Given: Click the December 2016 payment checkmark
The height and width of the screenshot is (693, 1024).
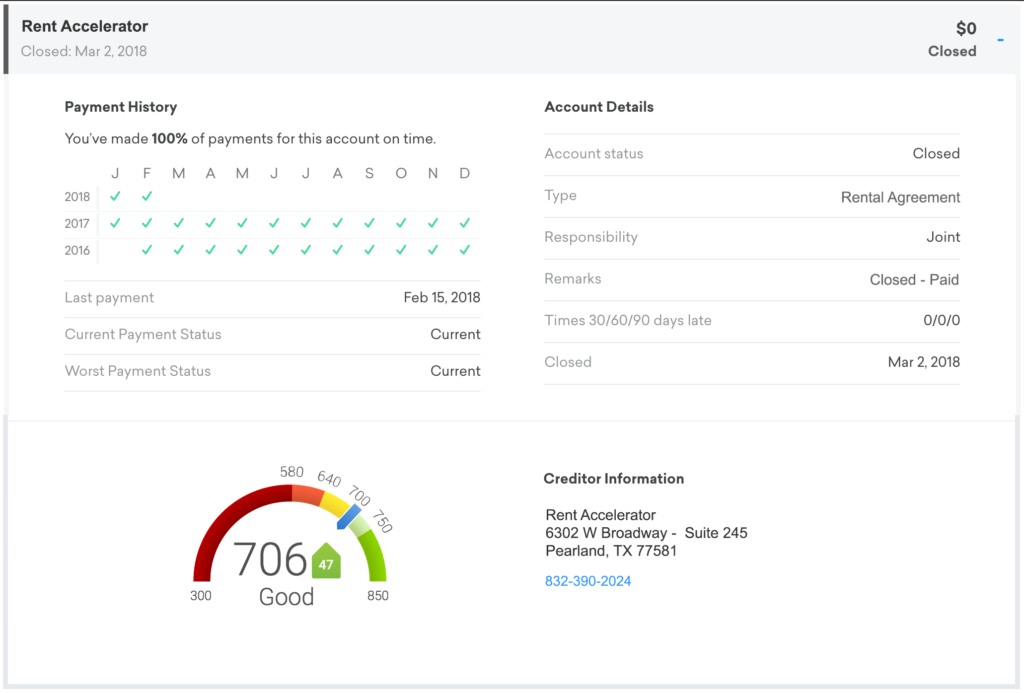Looking at the screenshot, I should point(465,250).
